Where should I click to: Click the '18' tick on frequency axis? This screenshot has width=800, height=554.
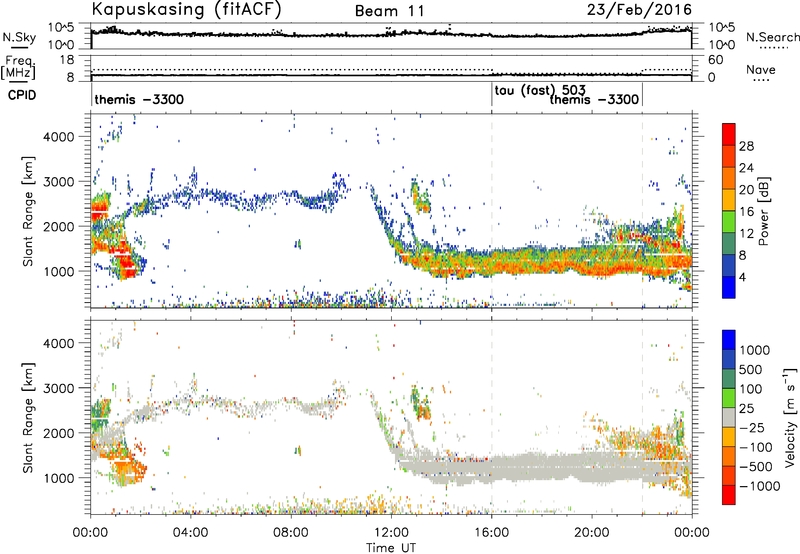(x=67, y=60)
